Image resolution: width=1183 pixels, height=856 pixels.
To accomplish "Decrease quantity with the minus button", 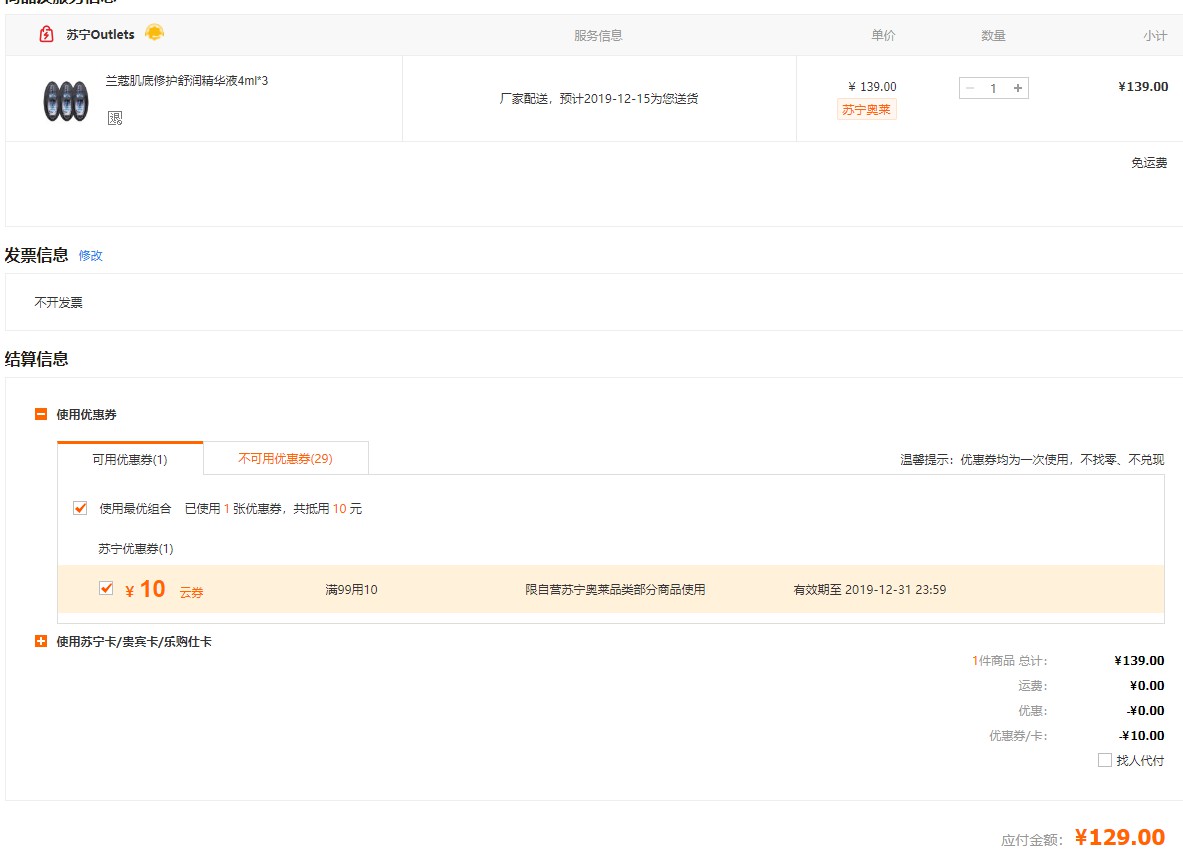I will click(970, 88).
